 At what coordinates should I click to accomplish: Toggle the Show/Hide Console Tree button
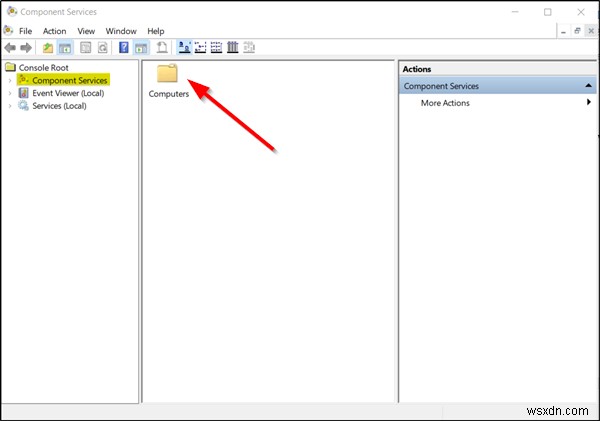point(65,48)
